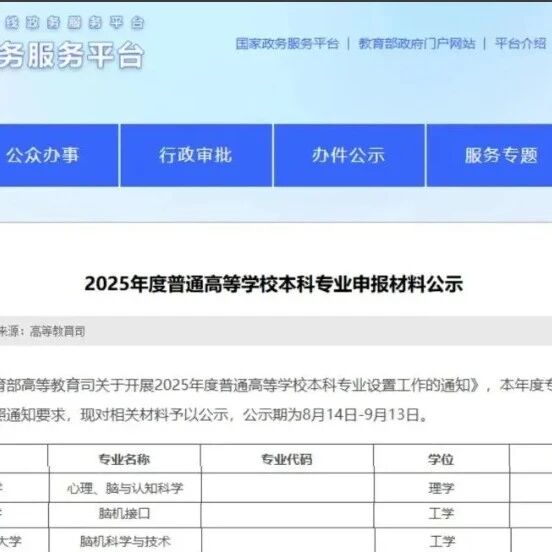Select the 脑机科学与技术 table cell
This screenshot has height=552, width=552.
pos(125,540)
